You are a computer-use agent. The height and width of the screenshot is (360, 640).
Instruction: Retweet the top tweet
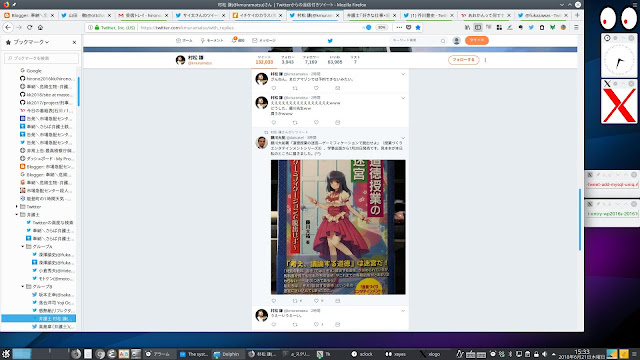[x=295, y=88]
